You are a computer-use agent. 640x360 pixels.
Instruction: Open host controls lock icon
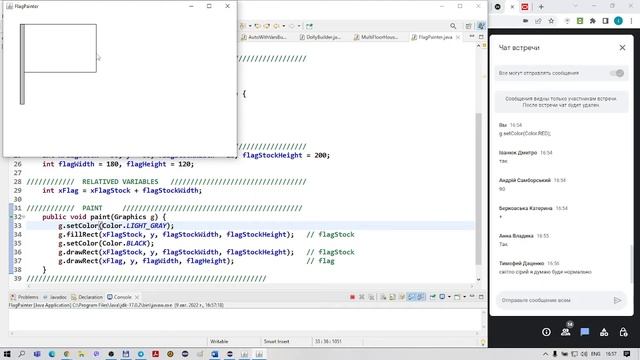pyautogui.click(x=623, y=332)
